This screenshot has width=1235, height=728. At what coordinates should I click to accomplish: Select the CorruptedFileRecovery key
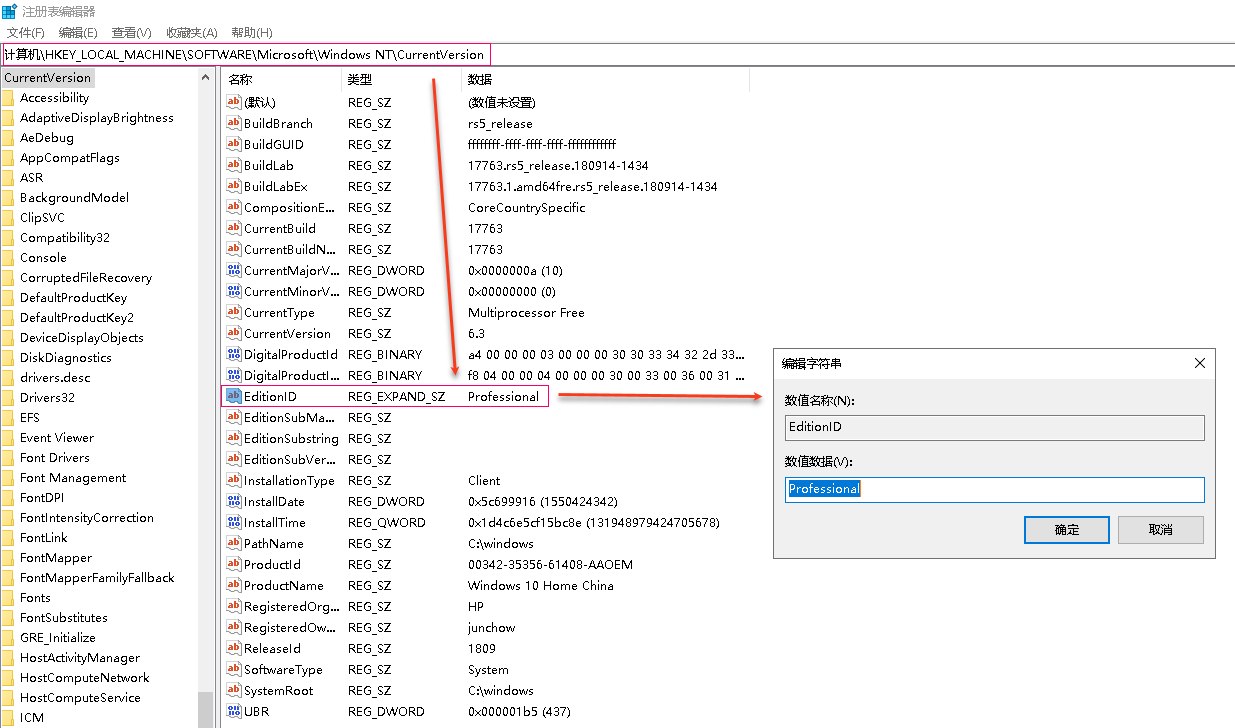86,278
